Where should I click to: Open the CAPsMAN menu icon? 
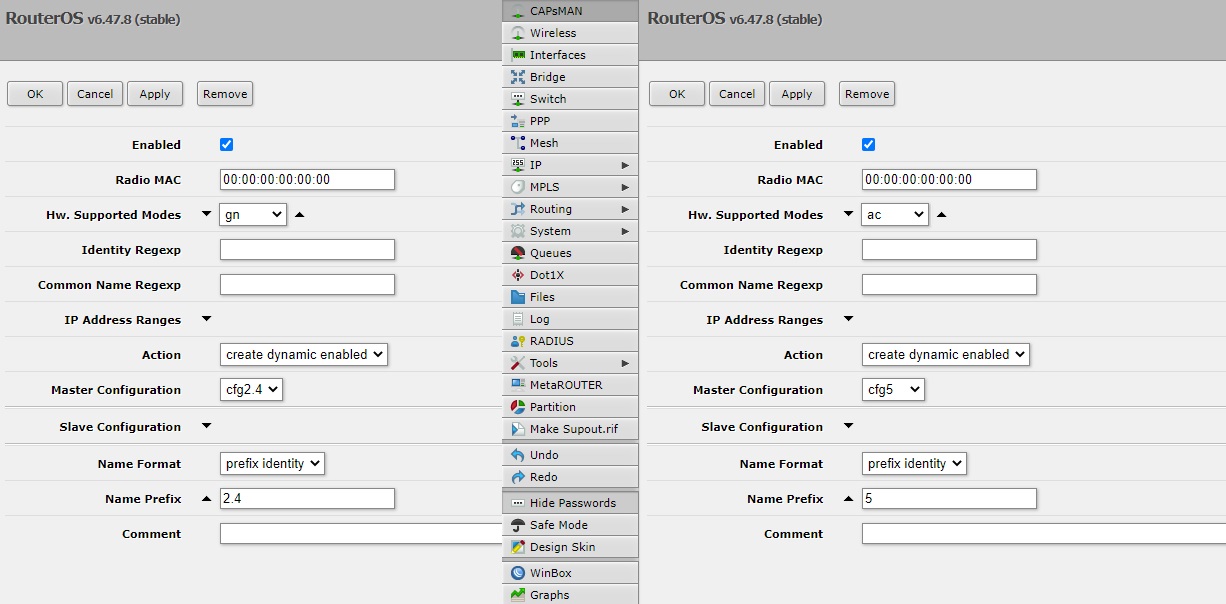[517, 11]
